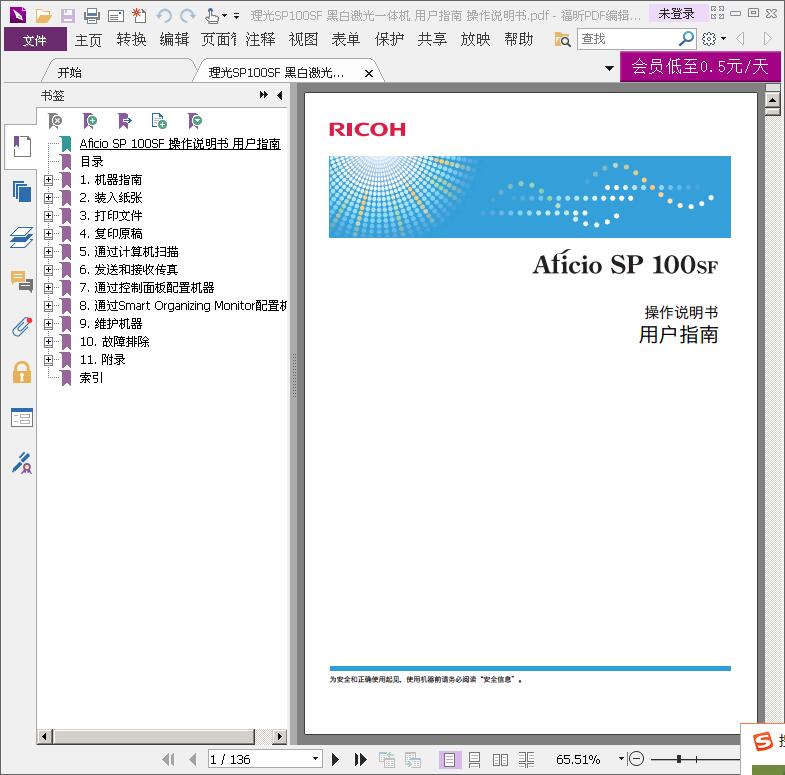Open the Attachments paperclip sidebar icon

[22, 326]
